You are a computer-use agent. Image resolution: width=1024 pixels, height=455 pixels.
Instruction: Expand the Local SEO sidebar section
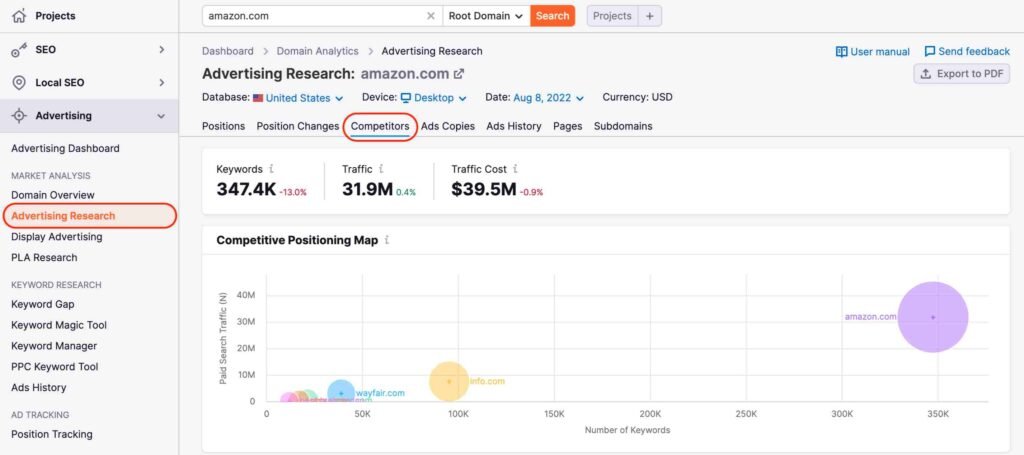[161, 83]
